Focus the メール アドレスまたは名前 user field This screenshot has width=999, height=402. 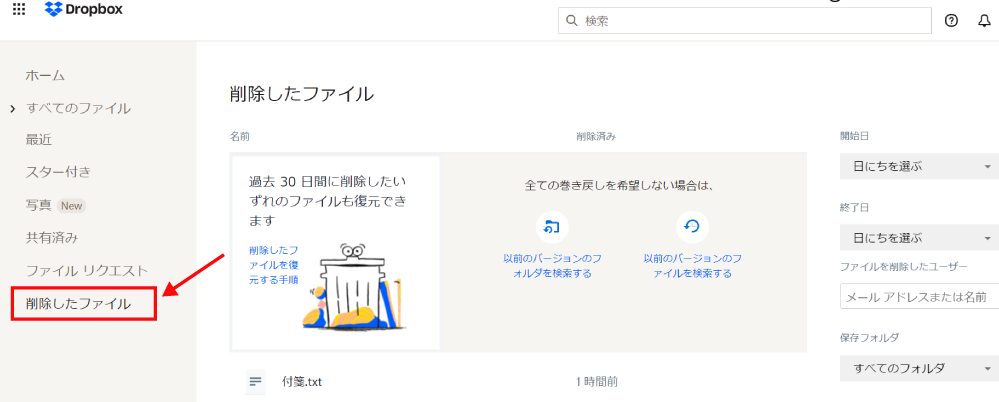pyautogui.click(x=920, y=297)
